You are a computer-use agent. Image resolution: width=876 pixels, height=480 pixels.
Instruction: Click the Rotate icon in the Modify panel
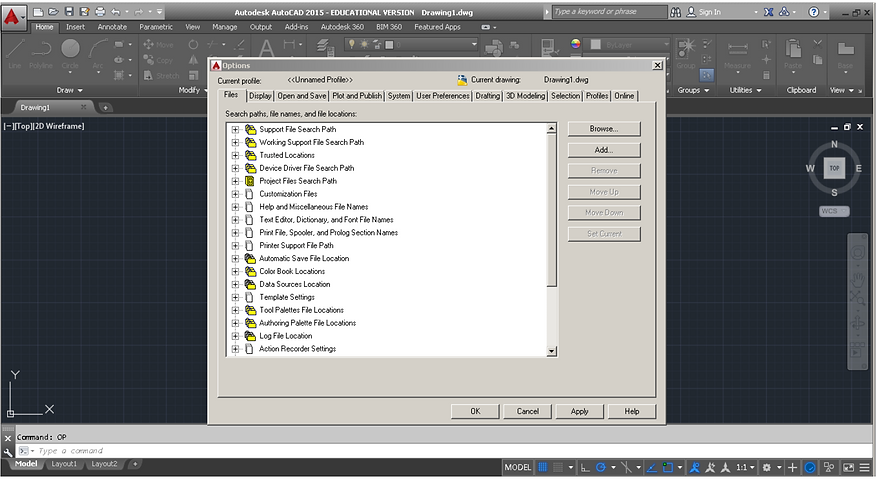(193, 44)
